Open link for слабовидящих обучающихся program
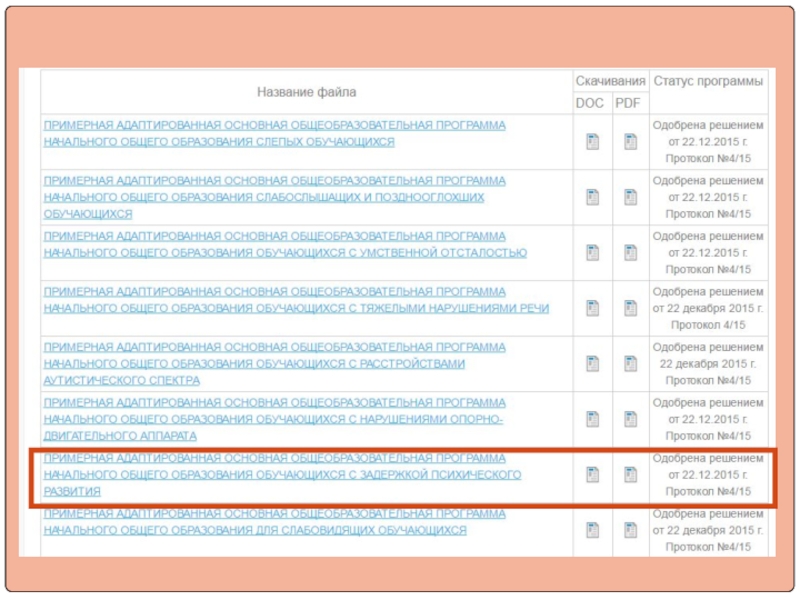Image resolution: width=800 pixels, height=600 pixels. [x=274, y=522]
